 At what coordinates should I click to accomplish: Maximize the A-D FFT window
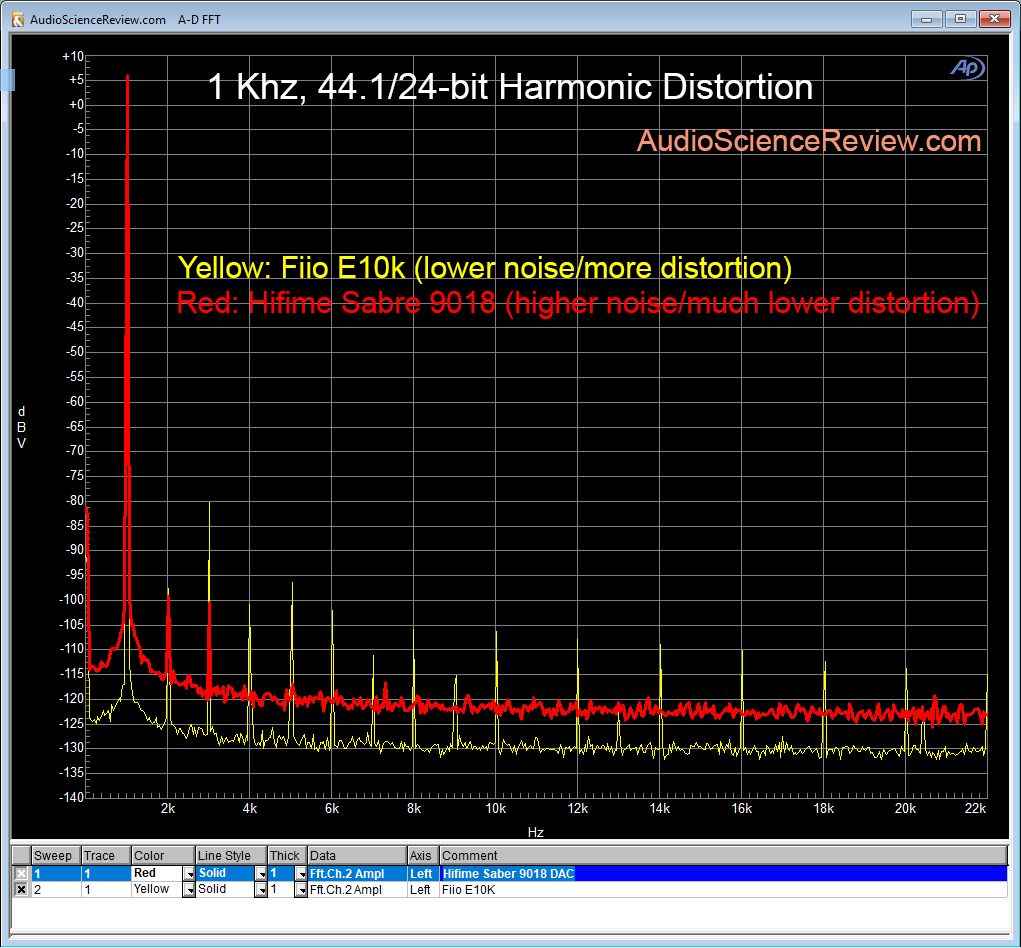point(960,19)
